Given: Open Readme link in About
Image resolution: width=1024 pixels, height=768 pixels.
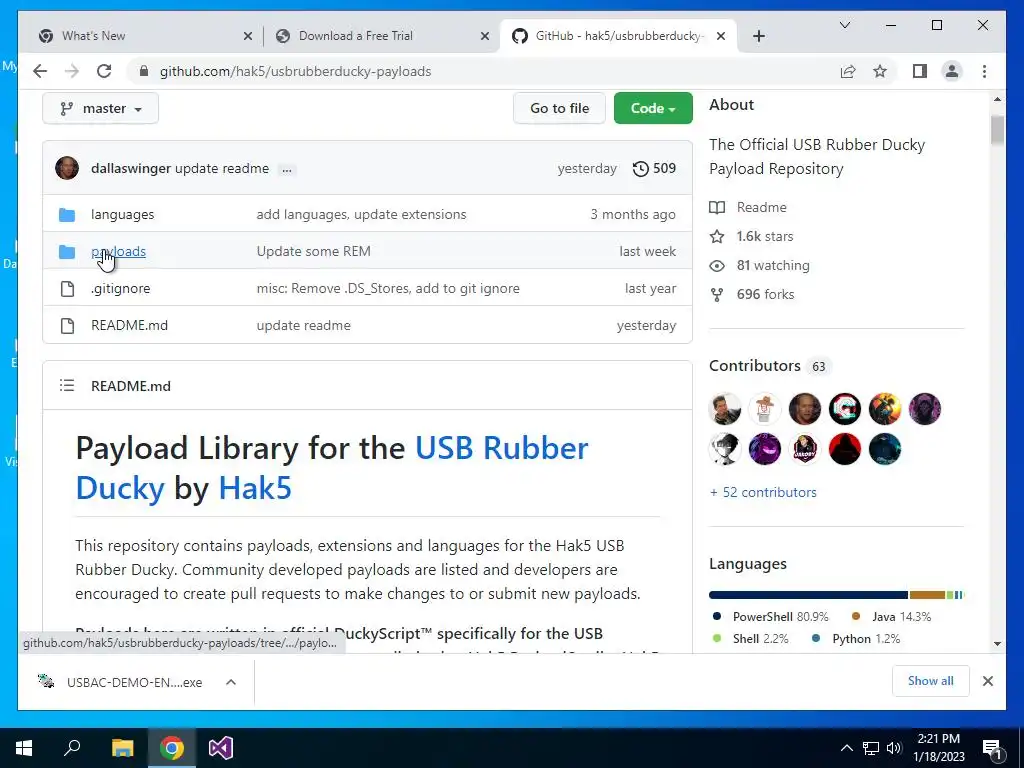Looking at the screenshot, I should (748, 207).
